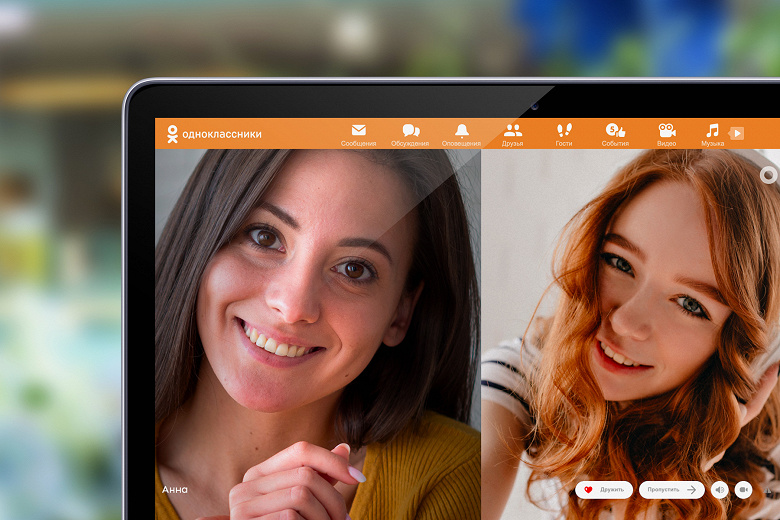Click the Одноклассники logo
The image size is (780, 520).
point(214,134)
